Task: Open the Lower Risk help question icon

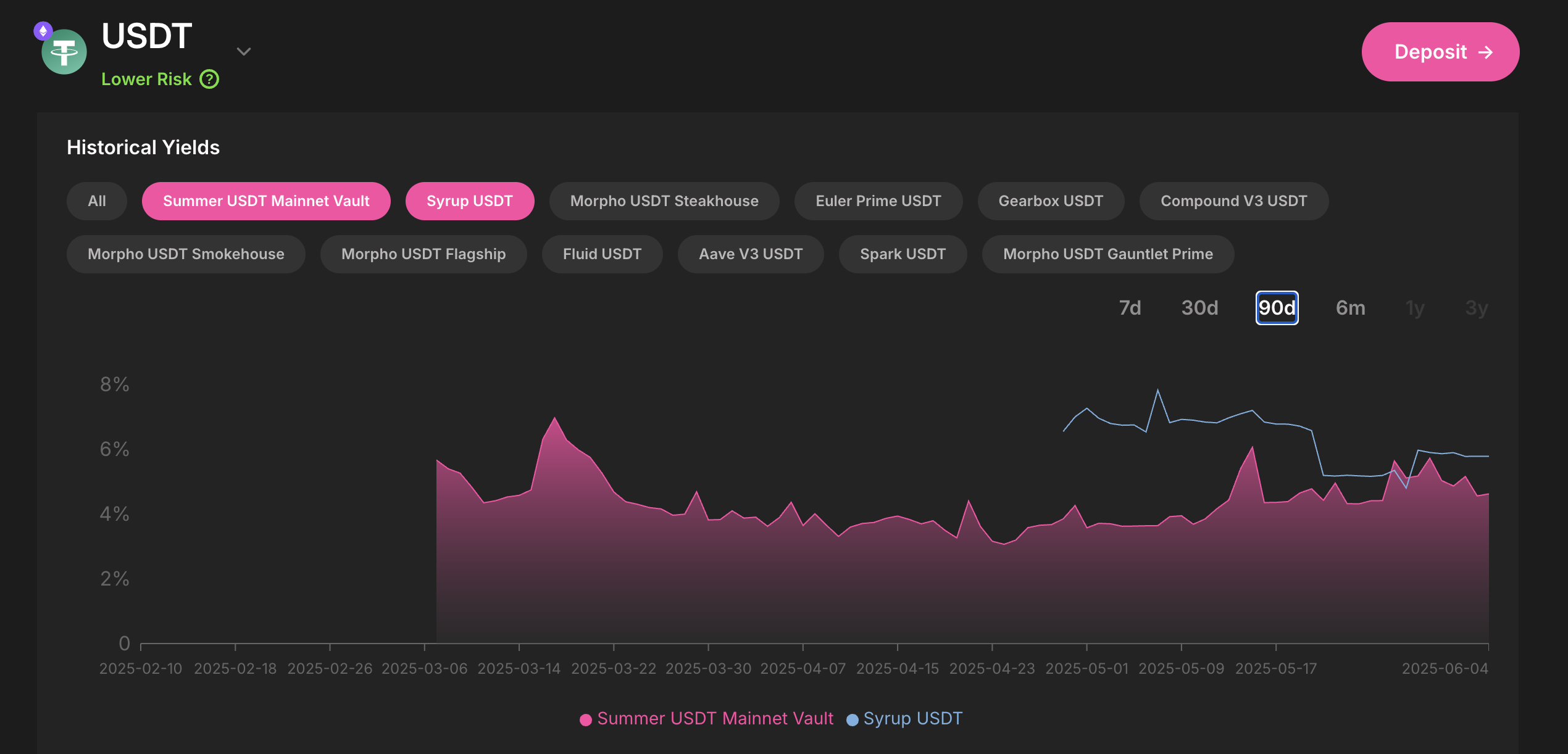Action: (x=209, y=80)
